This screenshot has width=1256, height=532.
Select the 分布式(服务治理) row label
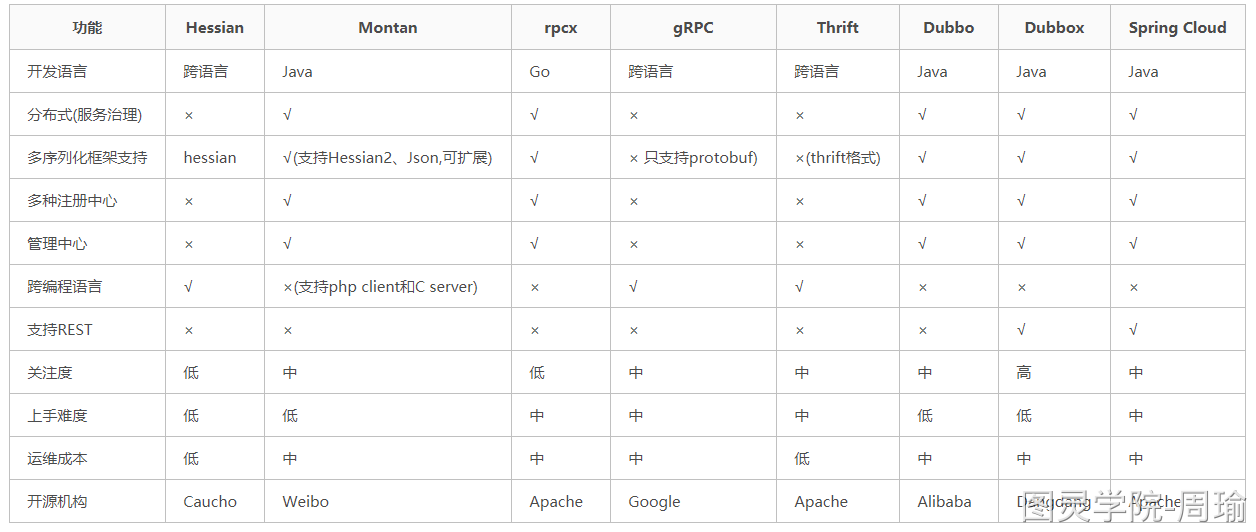[x=84, y=115]
